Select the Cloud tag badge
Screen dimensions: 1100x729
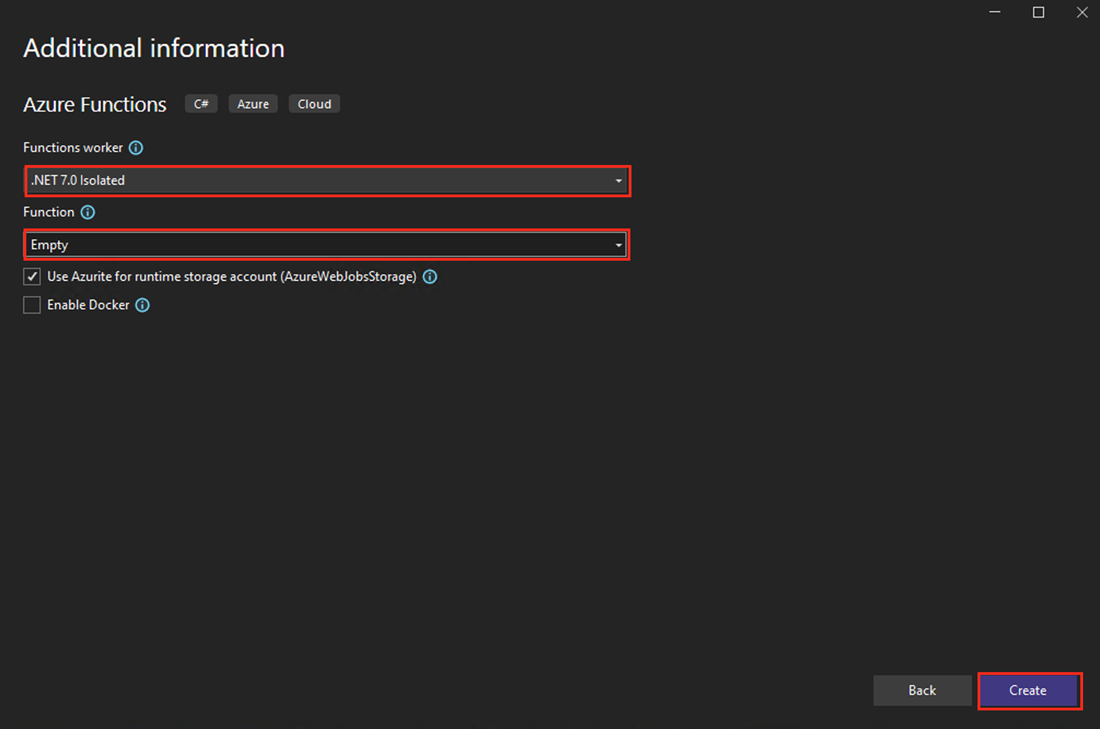pos(314,103)
